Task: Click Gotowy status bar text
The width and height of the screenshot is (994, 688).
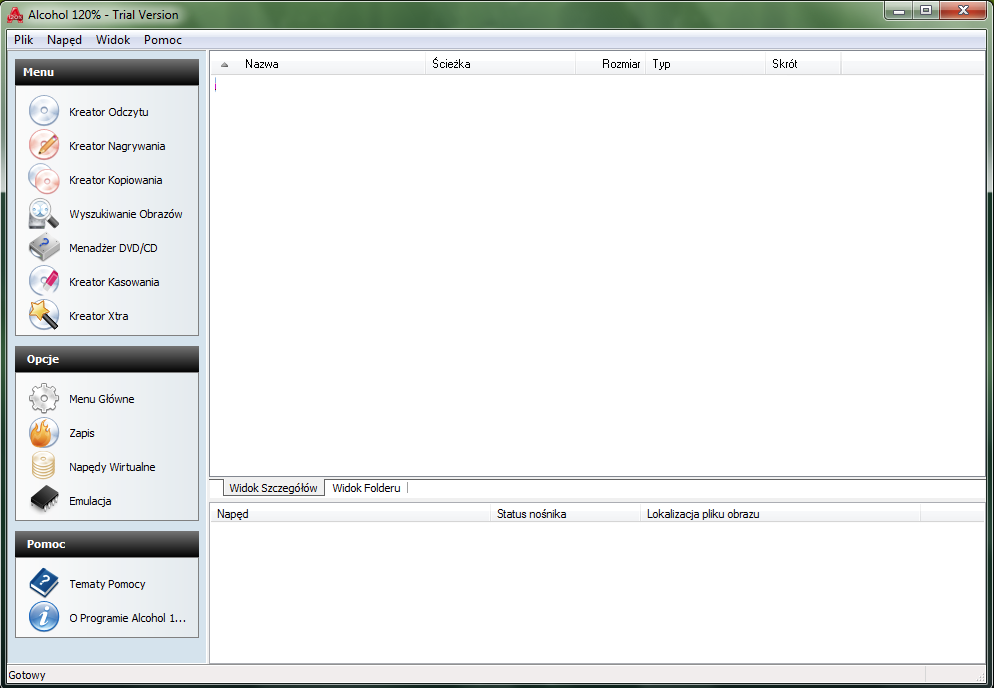Action: [x=27, y=675]
